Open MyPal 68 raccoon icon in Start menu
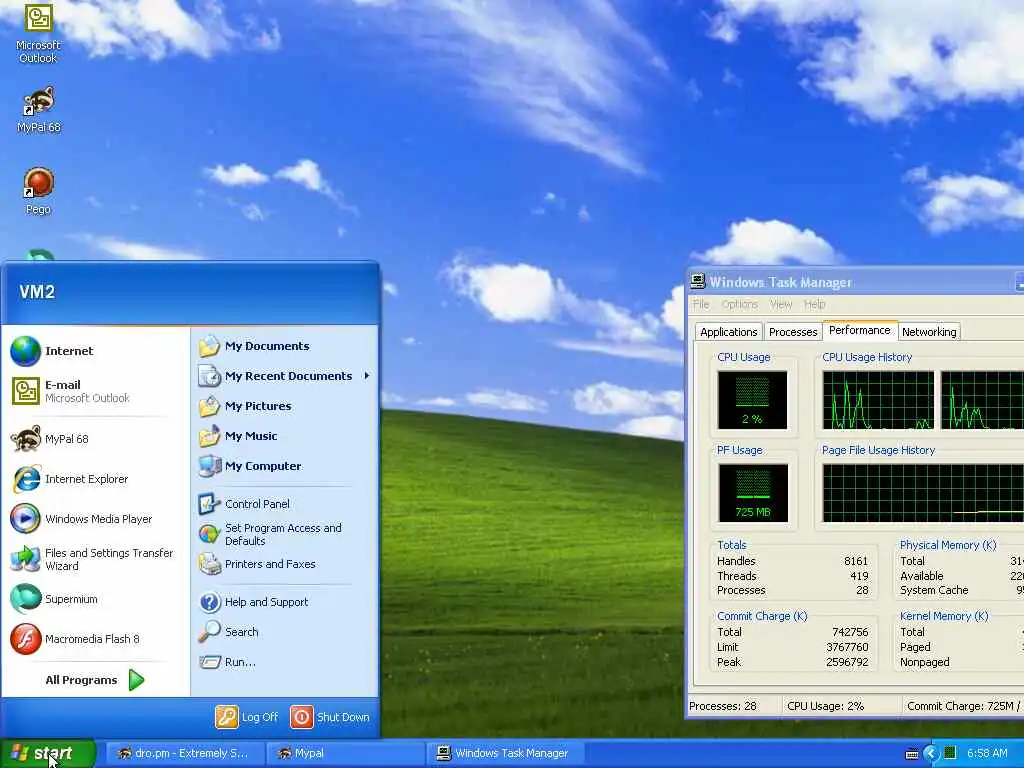 (25, 439)
